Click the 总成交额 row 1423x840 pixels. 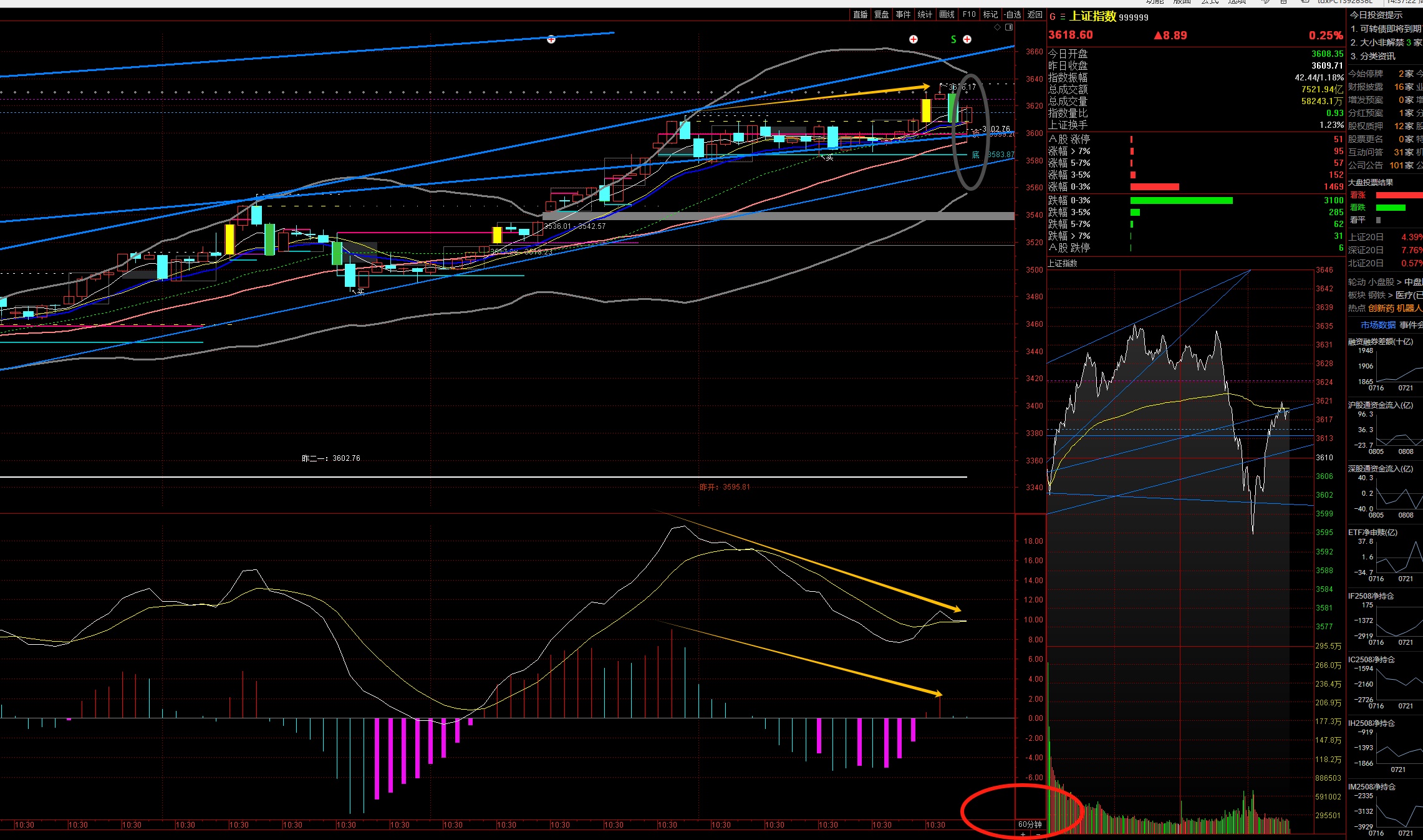pos(1195,89)
